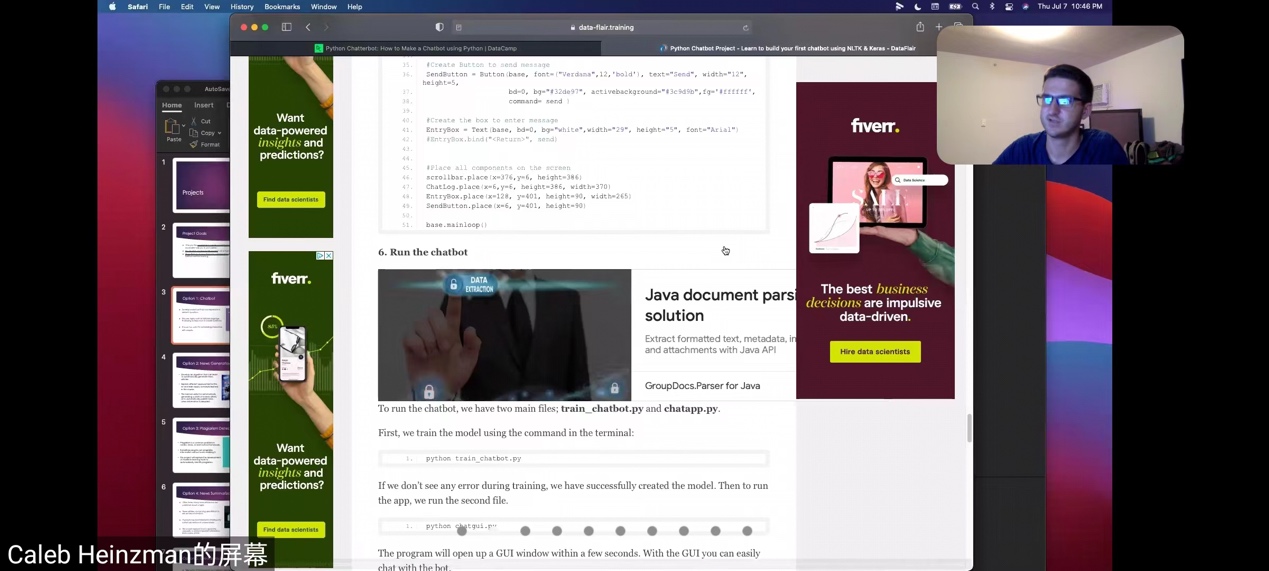
Task: Reload the data-flair.training page
Action: pyautogui.click(x=745, y=27)
